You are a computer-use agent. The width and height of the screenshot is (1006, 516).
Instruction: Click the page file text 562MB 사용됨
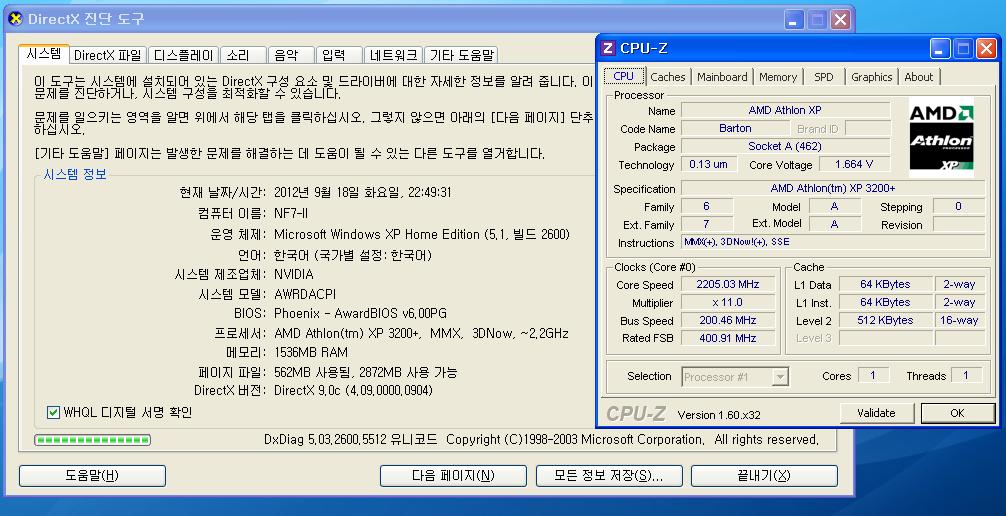tap(313, 372)
